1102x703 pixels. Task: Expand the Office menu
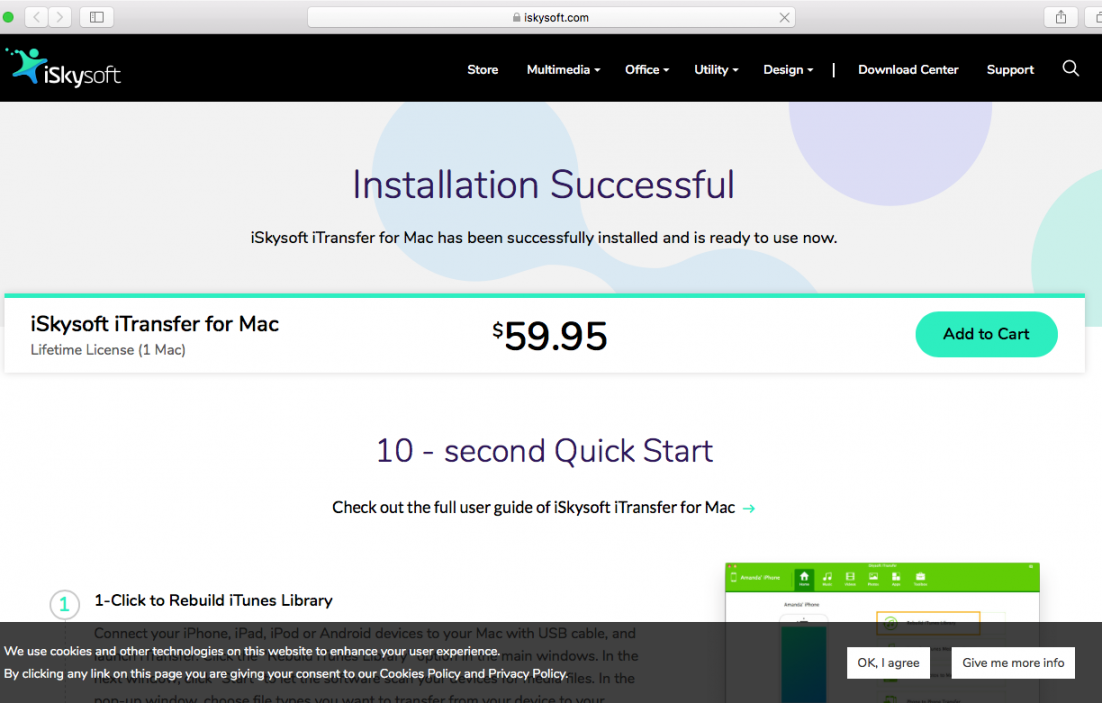pos(647,70)
